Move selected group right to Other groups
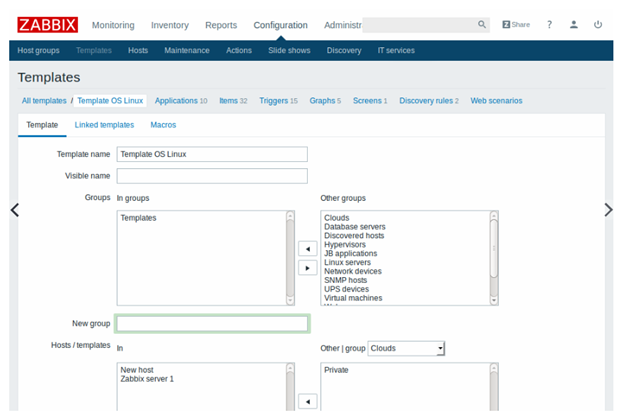 [308, 267]
